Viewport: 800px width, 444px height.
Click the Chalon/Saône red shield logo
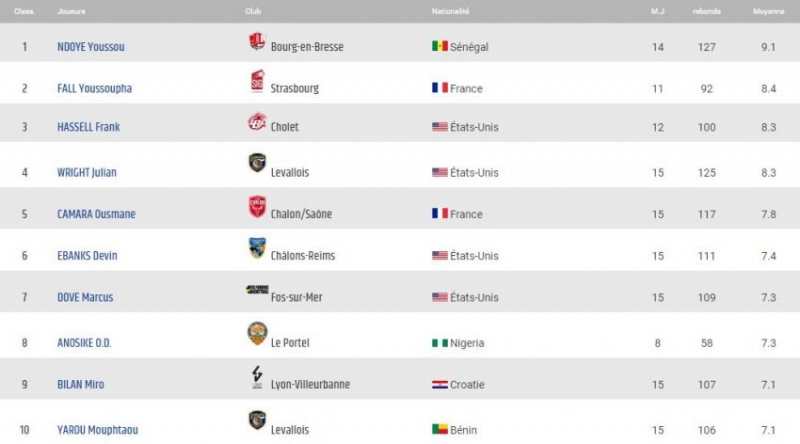coord(257,206)
